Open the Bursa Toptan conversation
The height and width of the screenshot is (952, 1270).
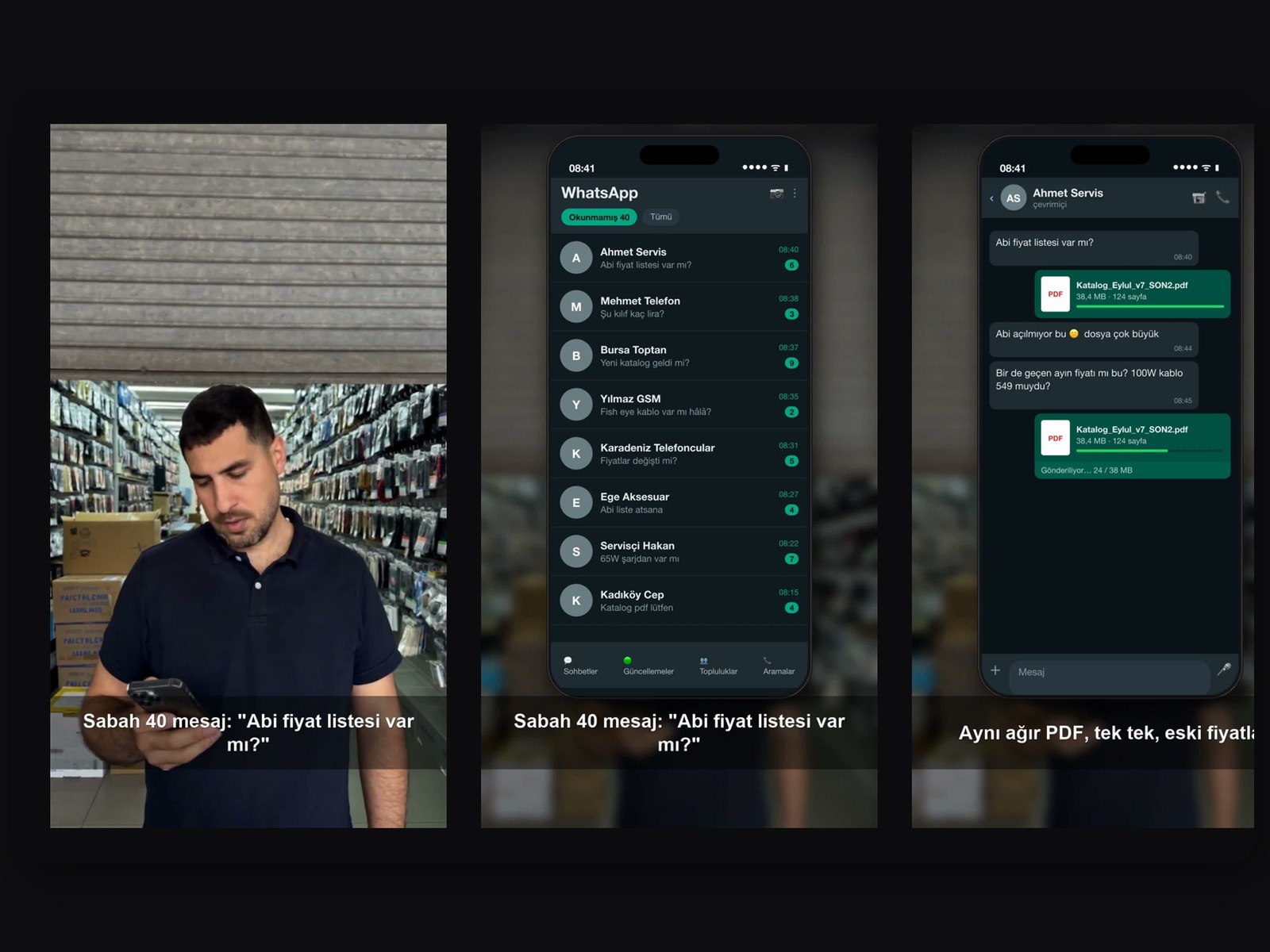pyautogui.click(x=679, y=356)
